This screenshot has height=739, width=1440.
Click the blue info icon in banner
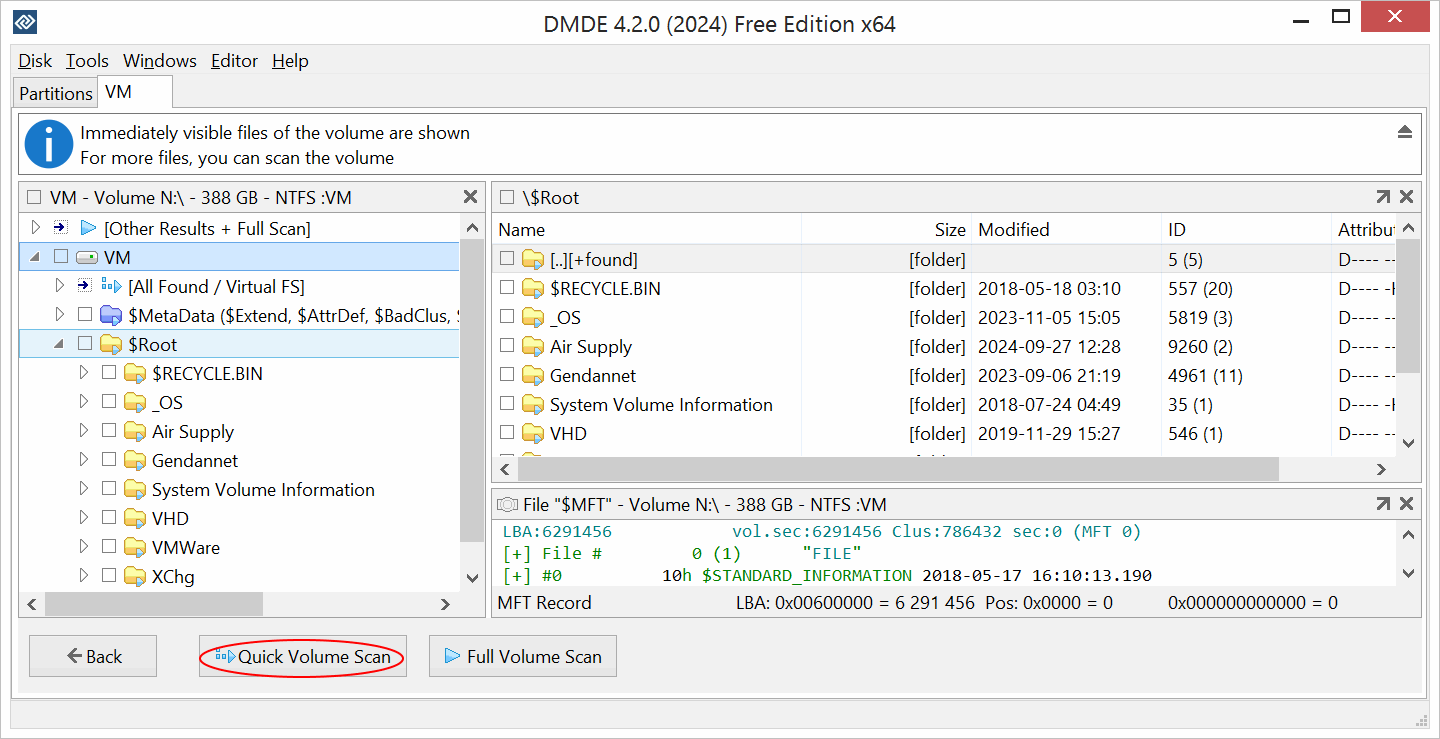click(49, 145)
